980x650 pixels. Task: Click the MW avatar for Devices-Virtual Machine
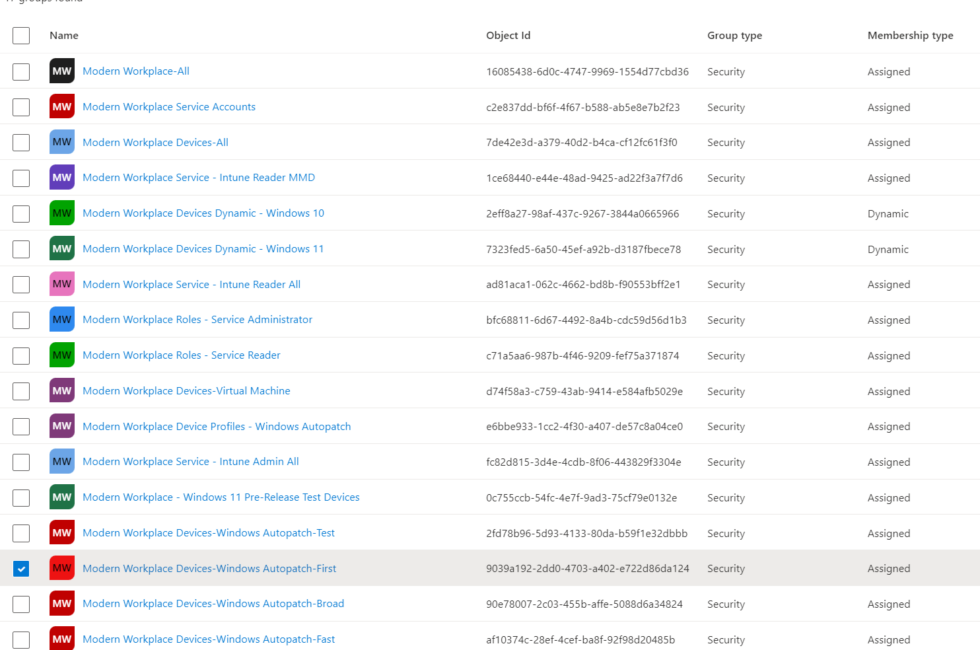(62, 391)
